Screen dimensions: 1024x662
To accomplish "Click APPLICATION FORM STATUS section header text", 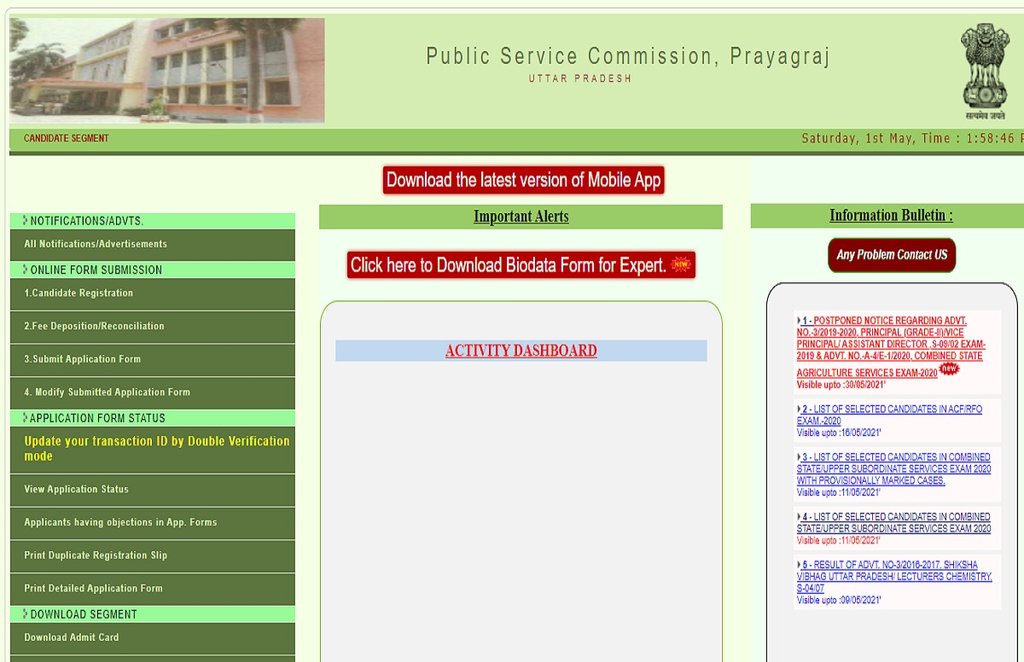I will pyautogui.click(x=97, y=418).
